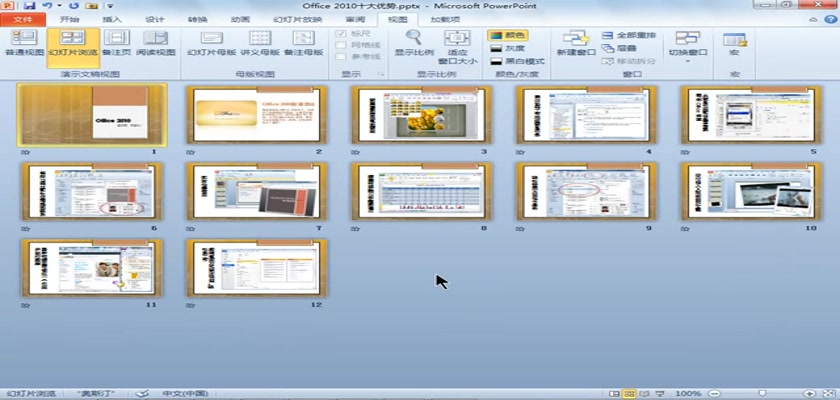Open PowerPoint Help question mark icon
The width and height of the screenshot is (840, 400).
tap(830, 19)
